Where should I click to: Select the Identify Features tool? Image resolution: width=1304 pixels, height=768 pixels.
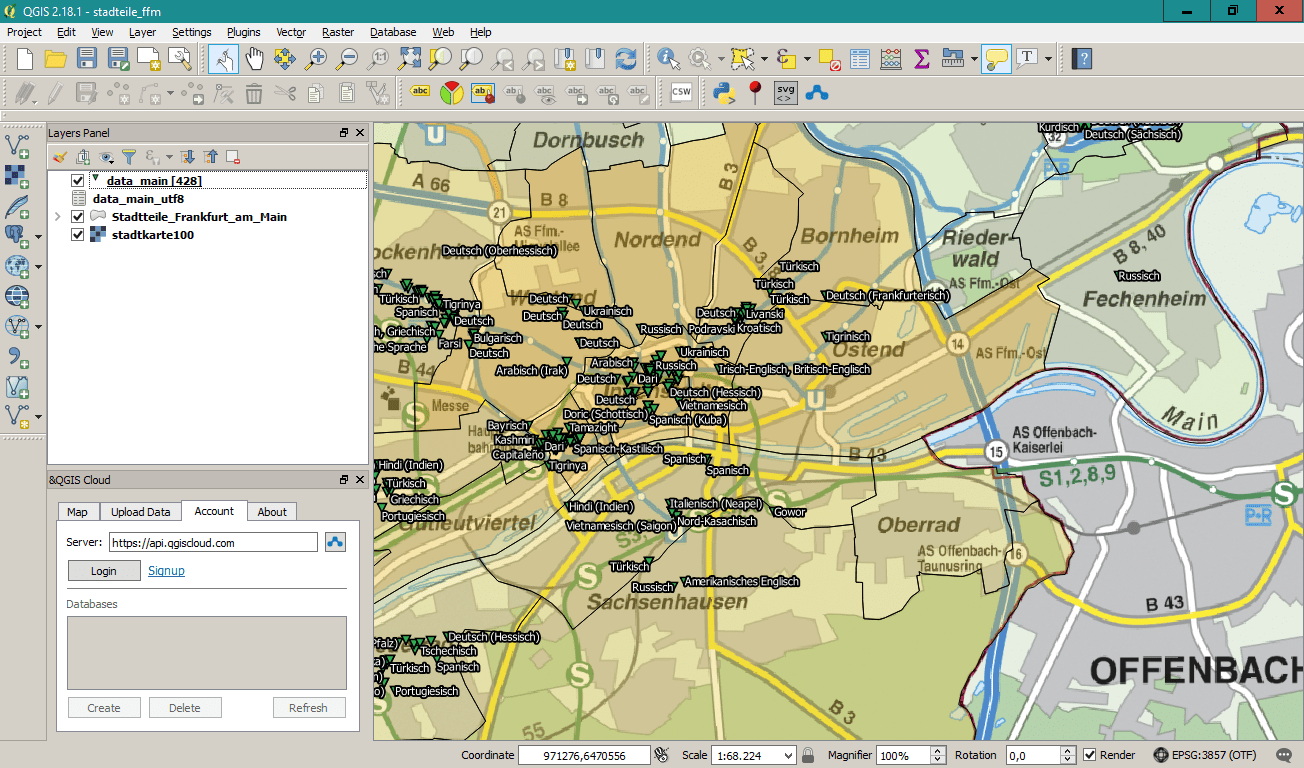click(668, 58)
